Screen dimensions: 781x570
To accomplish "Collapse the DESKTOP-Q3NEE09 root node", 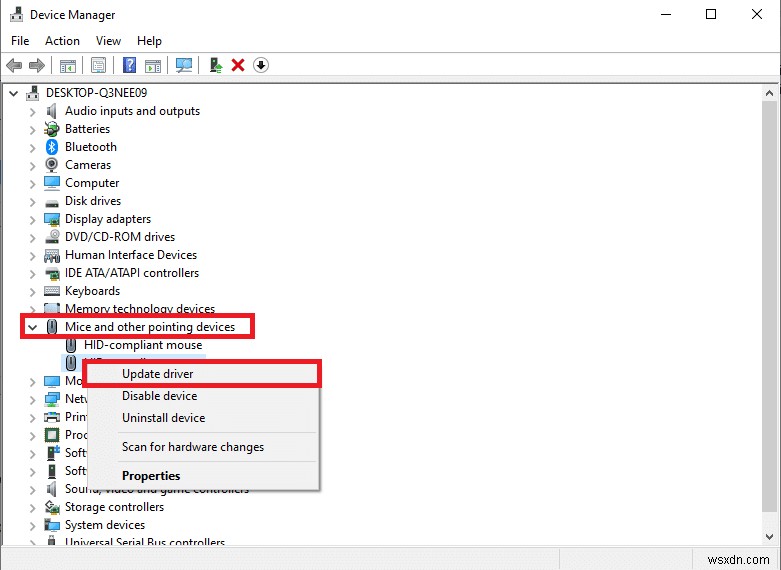I will (x=13, y=93).
